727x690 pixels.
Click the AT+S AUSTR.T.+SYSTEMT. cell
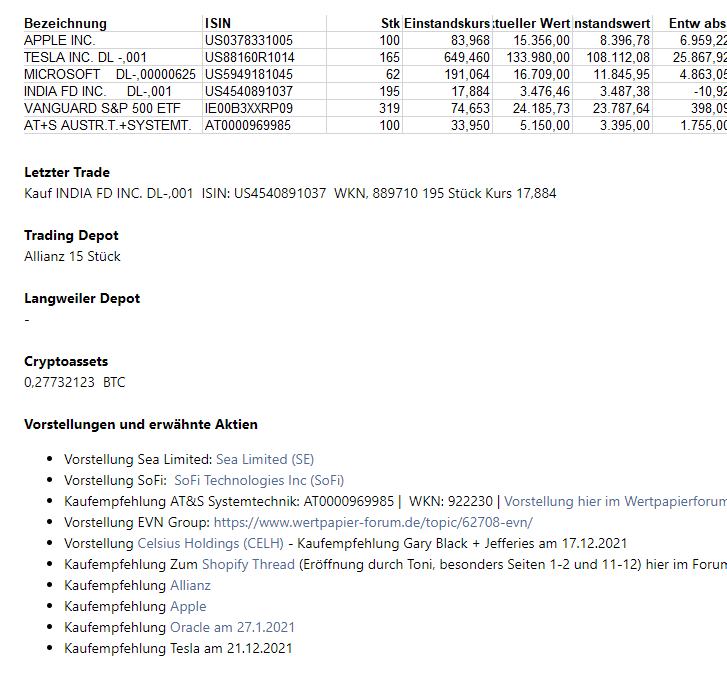108,125
